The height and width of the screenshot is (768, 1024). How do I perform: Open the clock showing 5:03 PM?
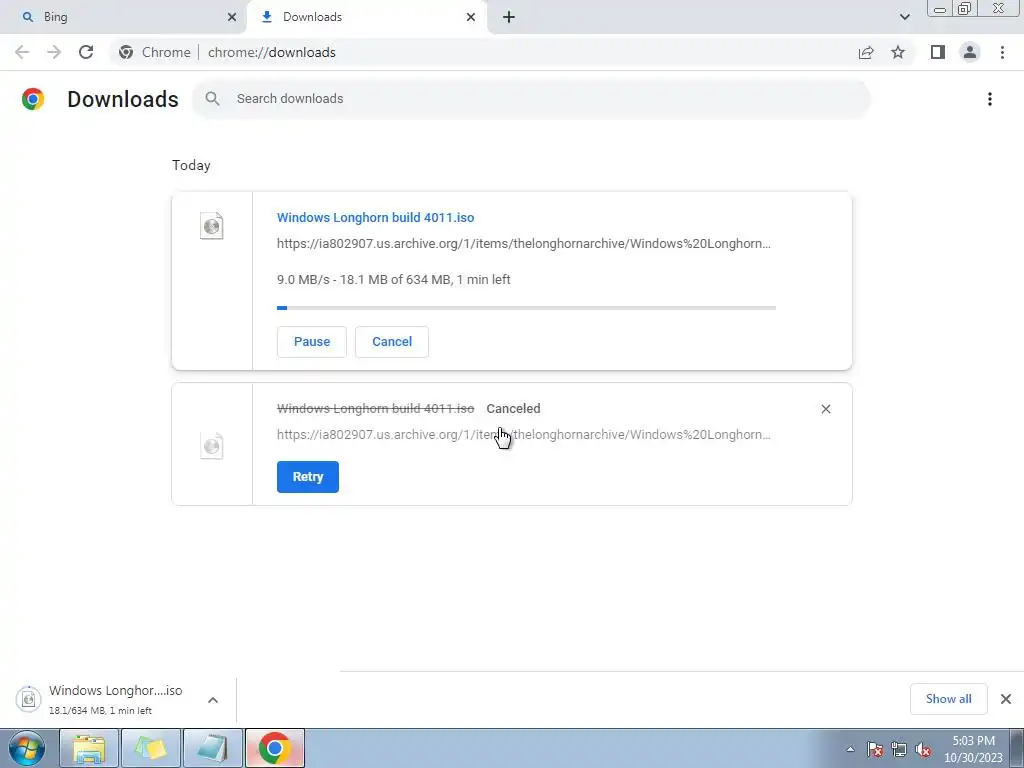coord(973,749)
